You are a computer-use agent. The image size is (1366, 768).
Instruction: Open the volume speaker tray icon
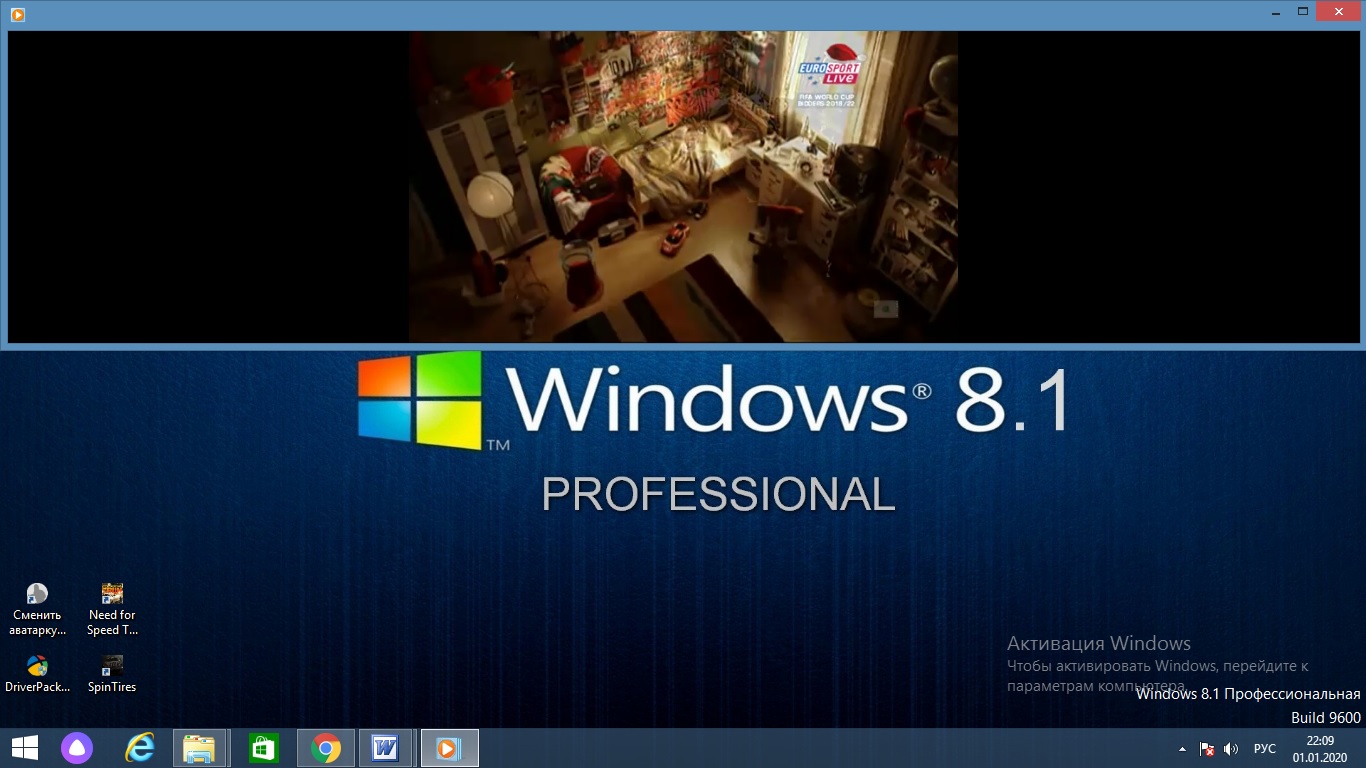(1231, 749)
